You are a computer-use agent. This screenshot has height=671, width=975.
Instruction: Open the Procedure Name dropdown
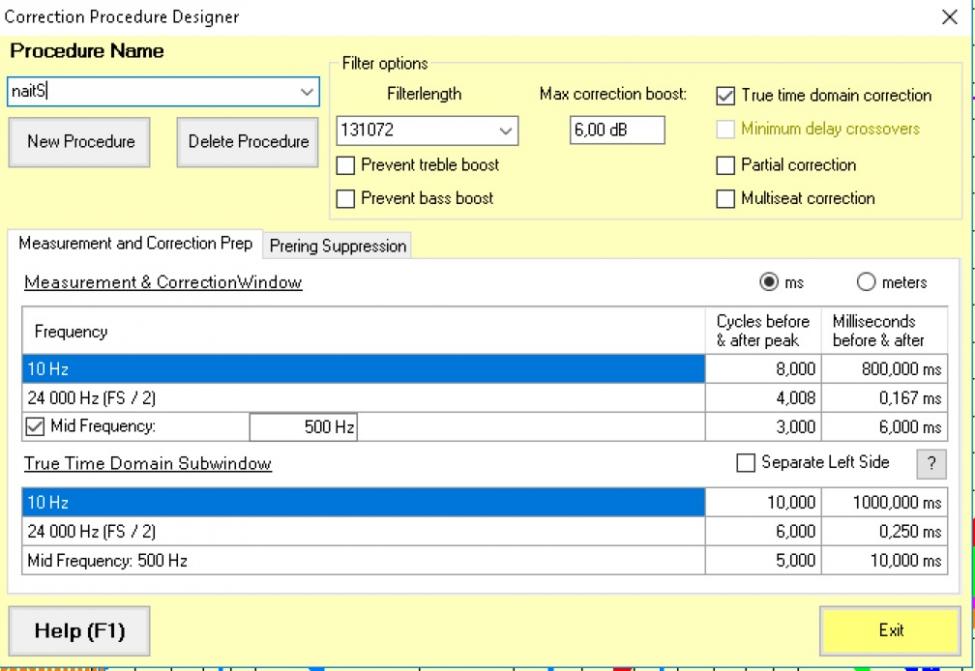tap(306, 92)
